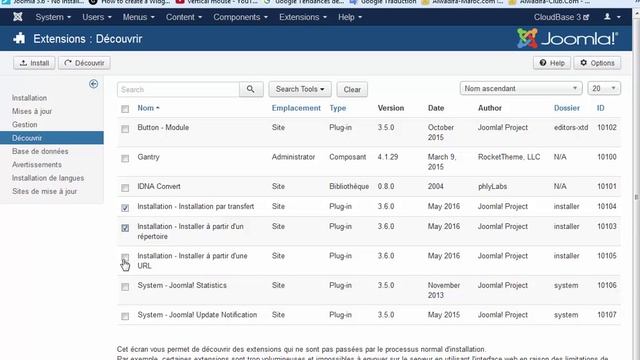640x360 pixels.
Task: Open the user account icon menu
Action: pyautogui.click(x=612, y=17)
